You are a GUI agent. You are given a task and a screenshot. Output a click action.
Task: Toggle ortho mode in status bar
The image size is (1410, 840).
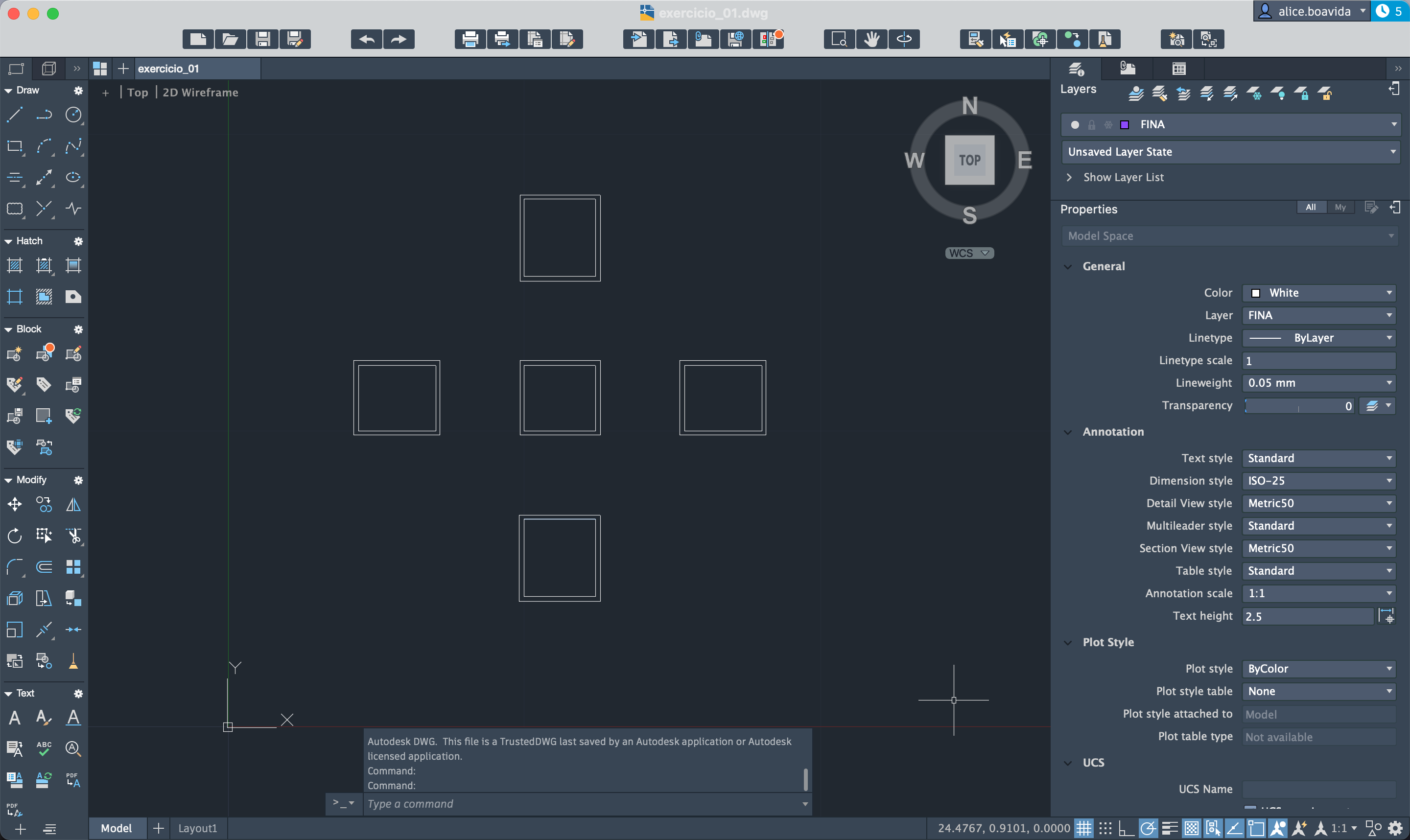coord(1126,828)
